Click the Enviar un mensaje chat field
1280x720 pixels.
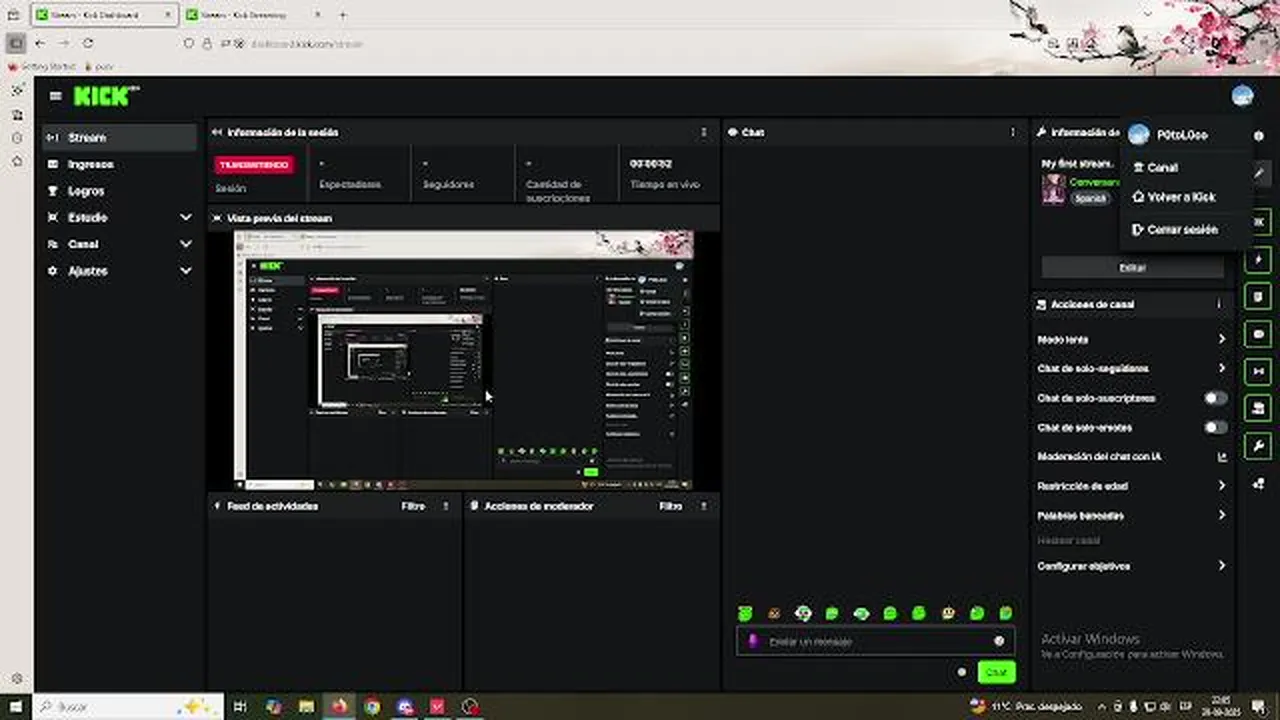coord(875,641)
